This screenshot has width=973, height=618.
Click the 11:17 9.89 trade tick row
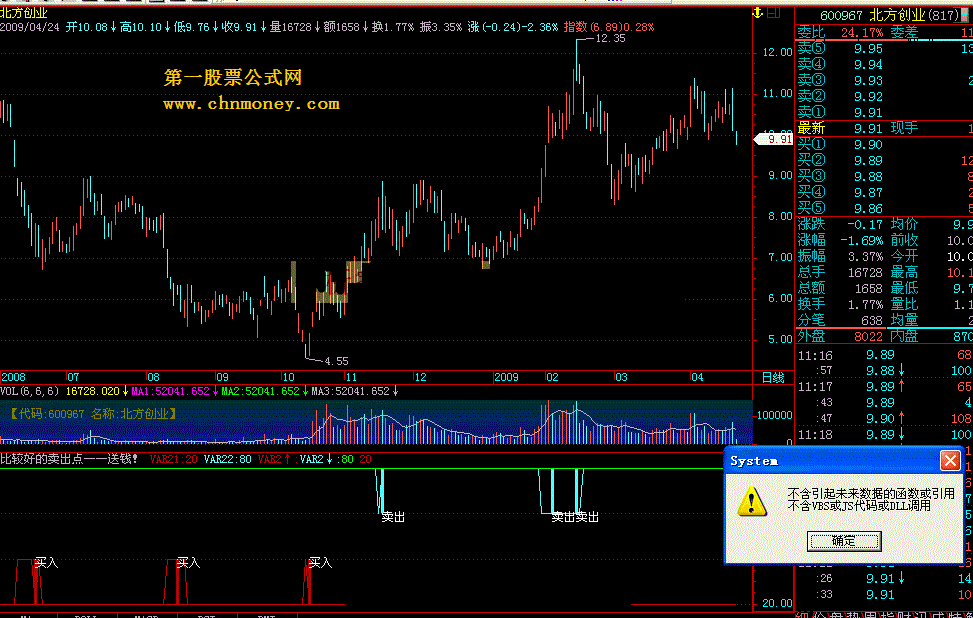884,387
